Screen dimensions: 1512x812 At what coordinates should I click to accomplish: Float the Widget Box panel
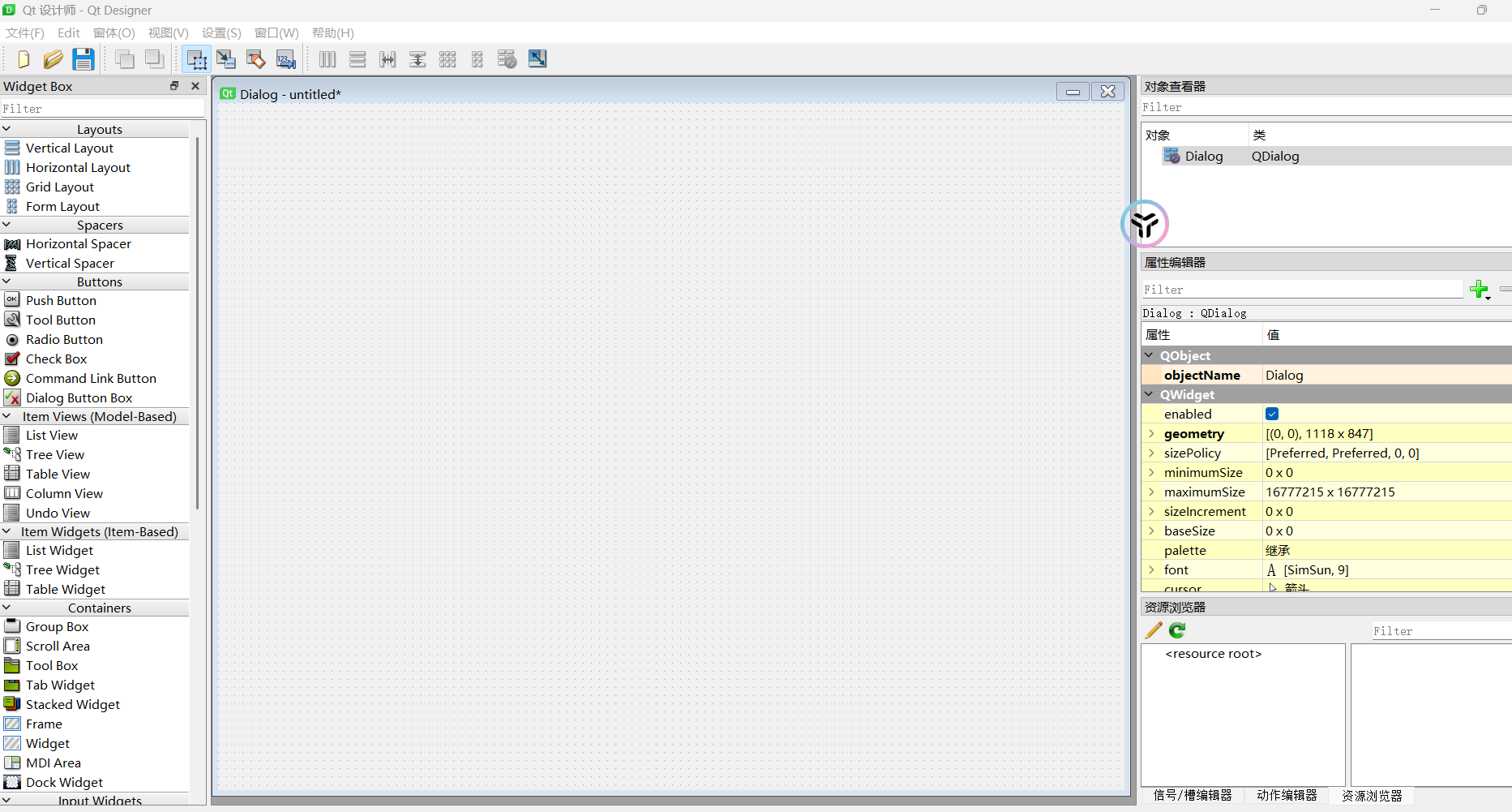coord(174,86)
